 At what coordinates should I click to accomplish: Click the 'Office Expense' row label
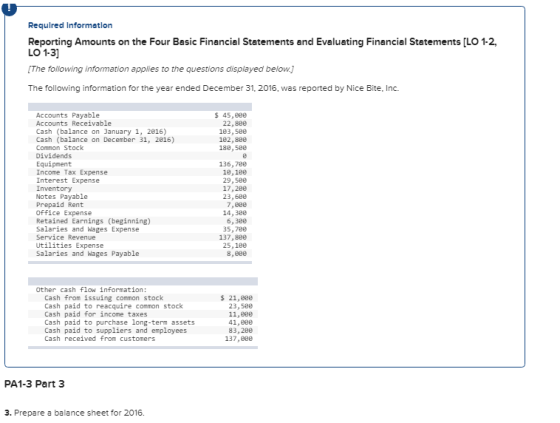pyautogui.click(x=64, y=213)
